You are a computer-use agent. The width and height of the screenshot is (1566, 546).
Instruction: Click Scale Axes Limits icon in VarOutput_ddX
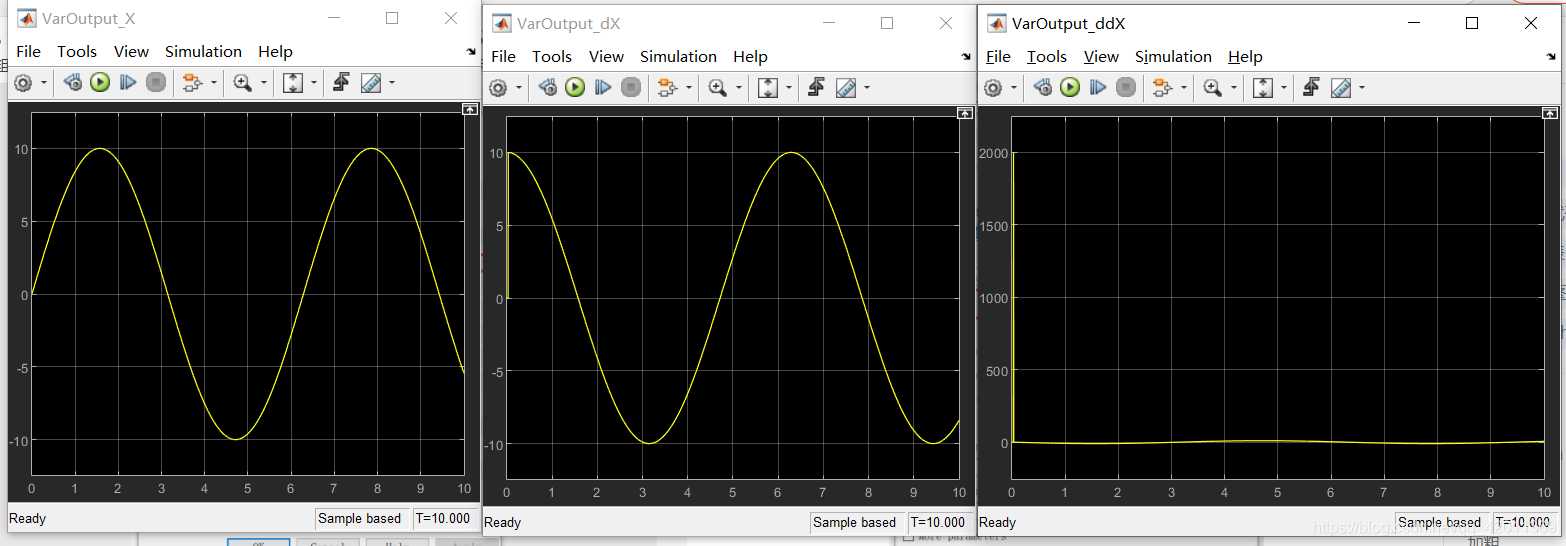pyautogui.click(x=1263, y=88)
